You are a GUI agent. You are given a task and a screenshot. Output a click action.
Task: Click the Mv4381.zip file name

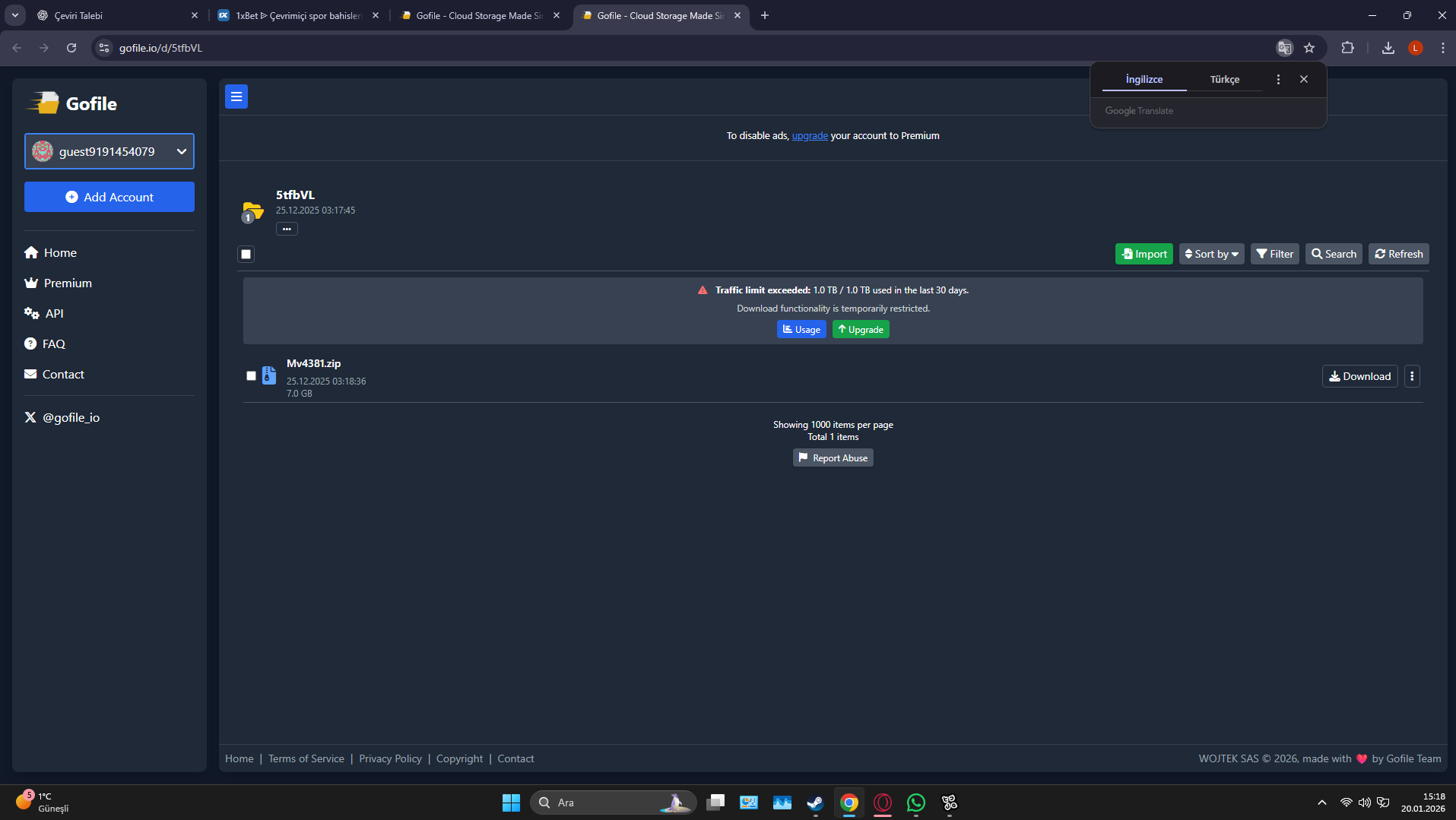[313, 363]
